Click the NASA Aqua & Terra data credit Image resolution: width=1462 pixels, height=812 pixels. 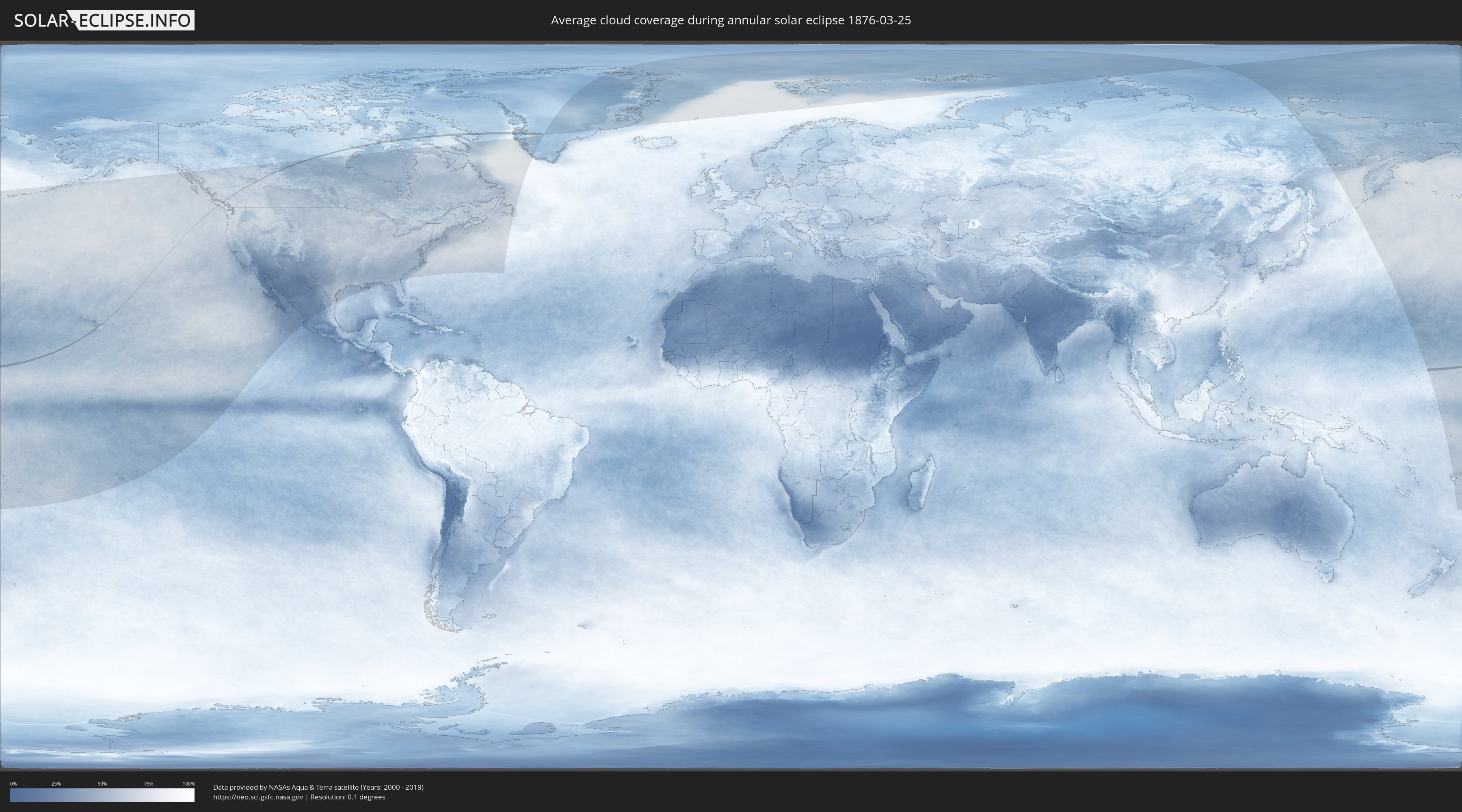tap(318, 787)
